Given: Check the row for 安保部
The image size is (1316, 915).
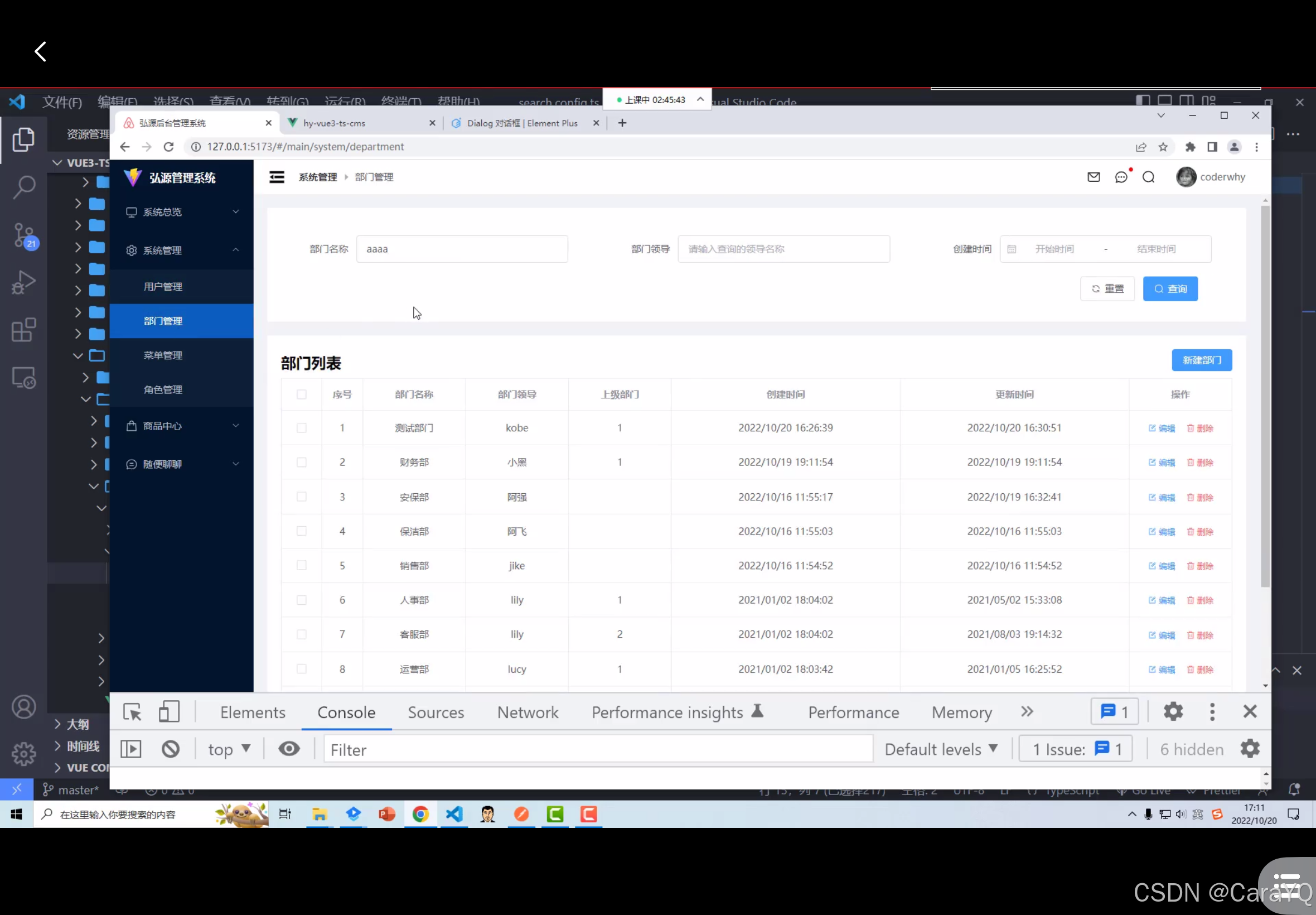Looking at the screenshot, I should click(301, 497).
